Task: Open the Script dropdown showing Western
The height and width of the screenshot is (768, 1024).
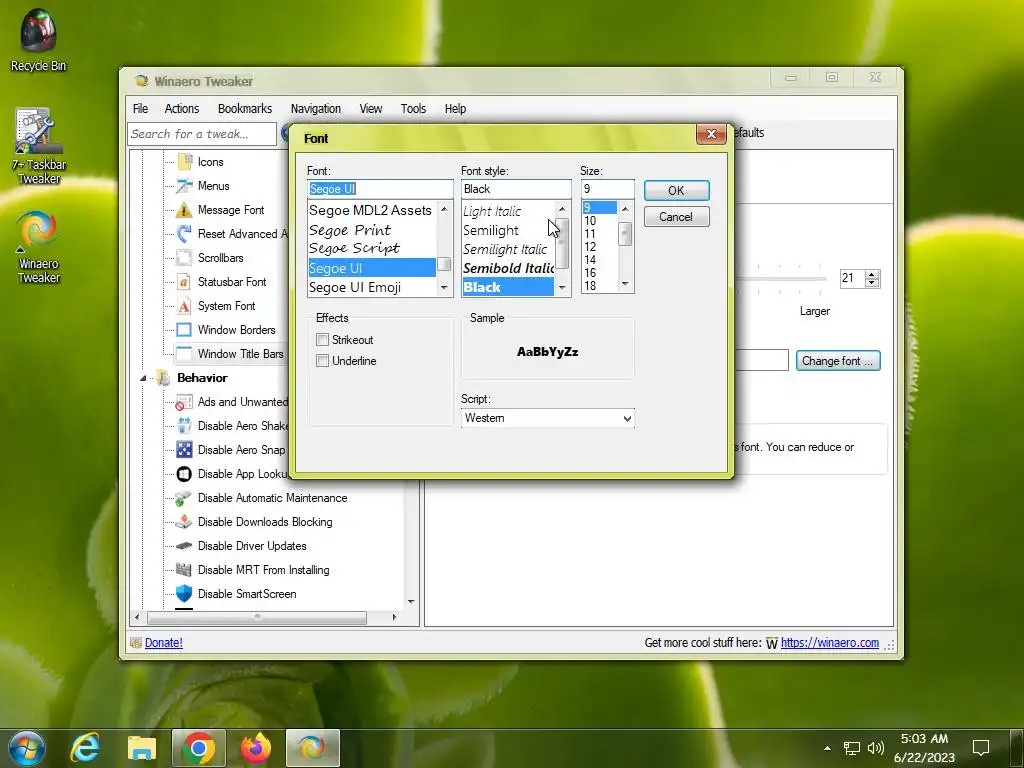Action: tap(547, 418)
